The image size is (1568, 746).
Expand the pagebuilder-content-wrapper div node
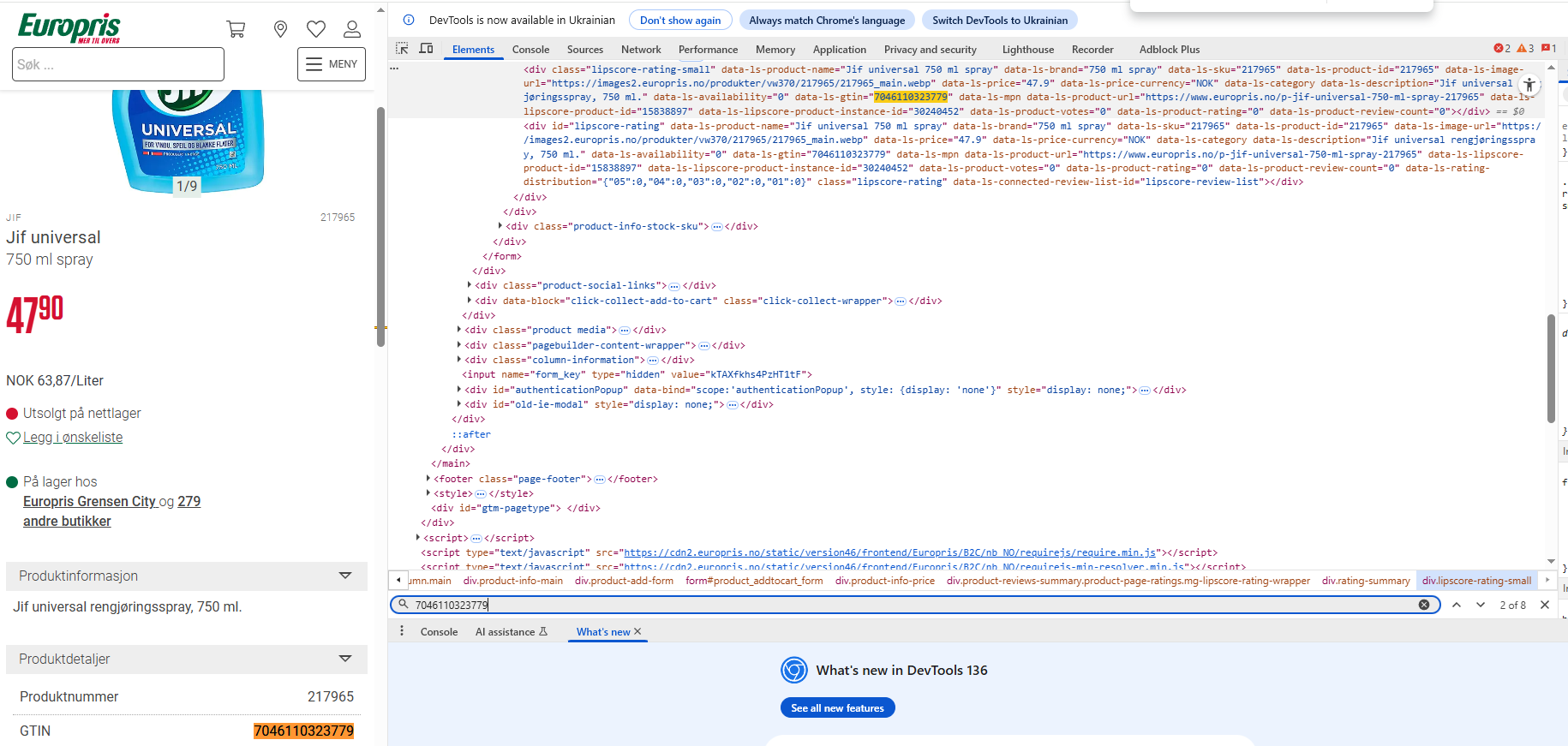tap(459, 345)
